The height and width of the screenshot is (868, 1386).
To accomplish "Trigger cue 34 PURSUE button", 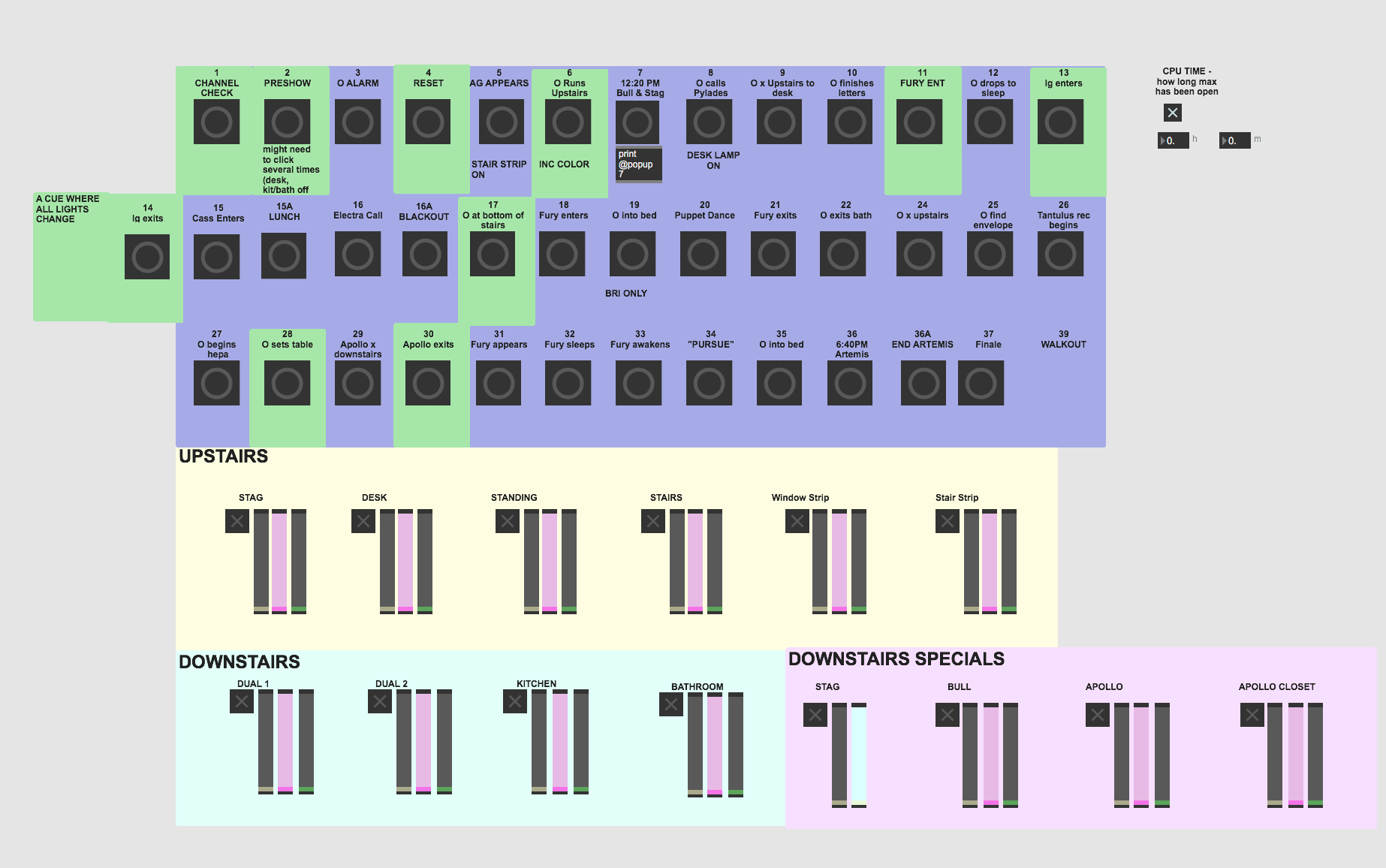I will tap(709, 383).
